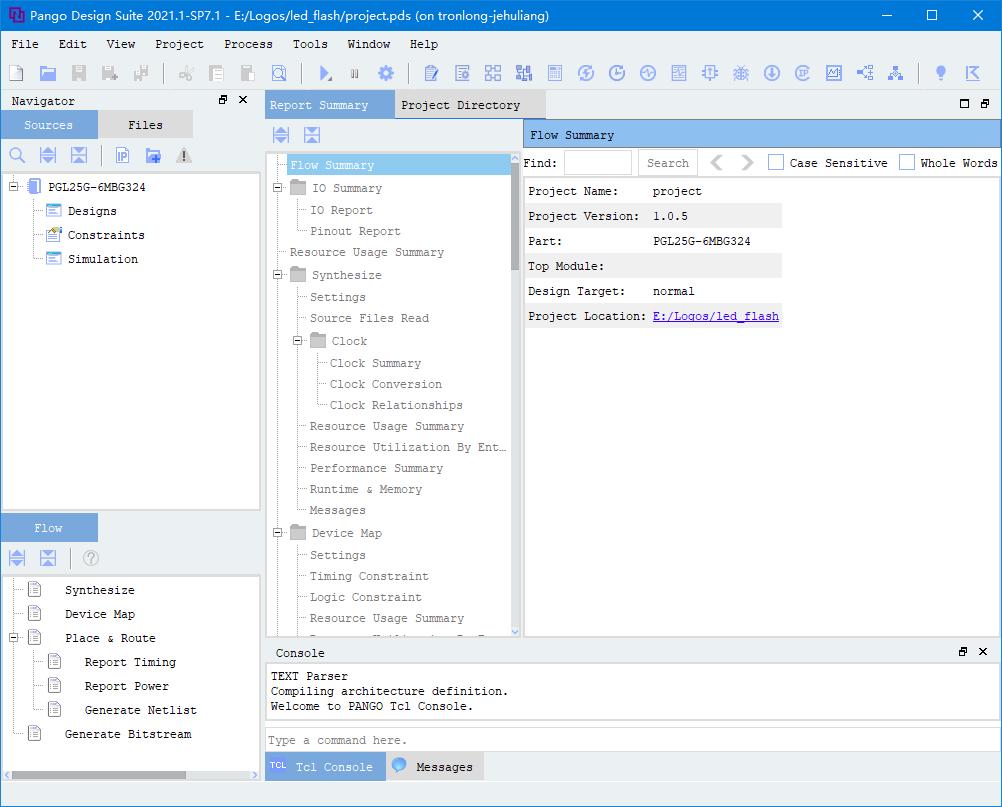The image size is (1002, 807).
Task: Click the circular IP toolbar icon
Action: pos(803,73)
